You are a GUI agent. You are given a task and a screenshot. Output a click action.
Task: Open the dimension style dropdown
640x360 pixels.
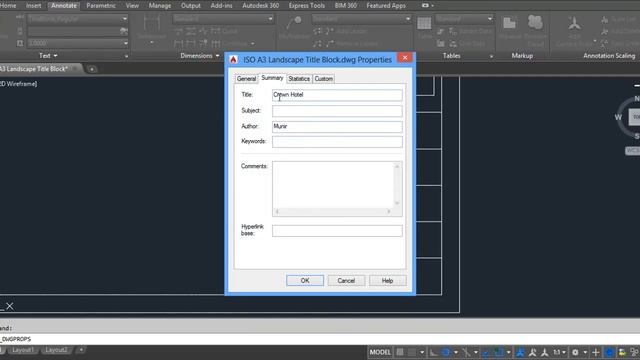270,19
